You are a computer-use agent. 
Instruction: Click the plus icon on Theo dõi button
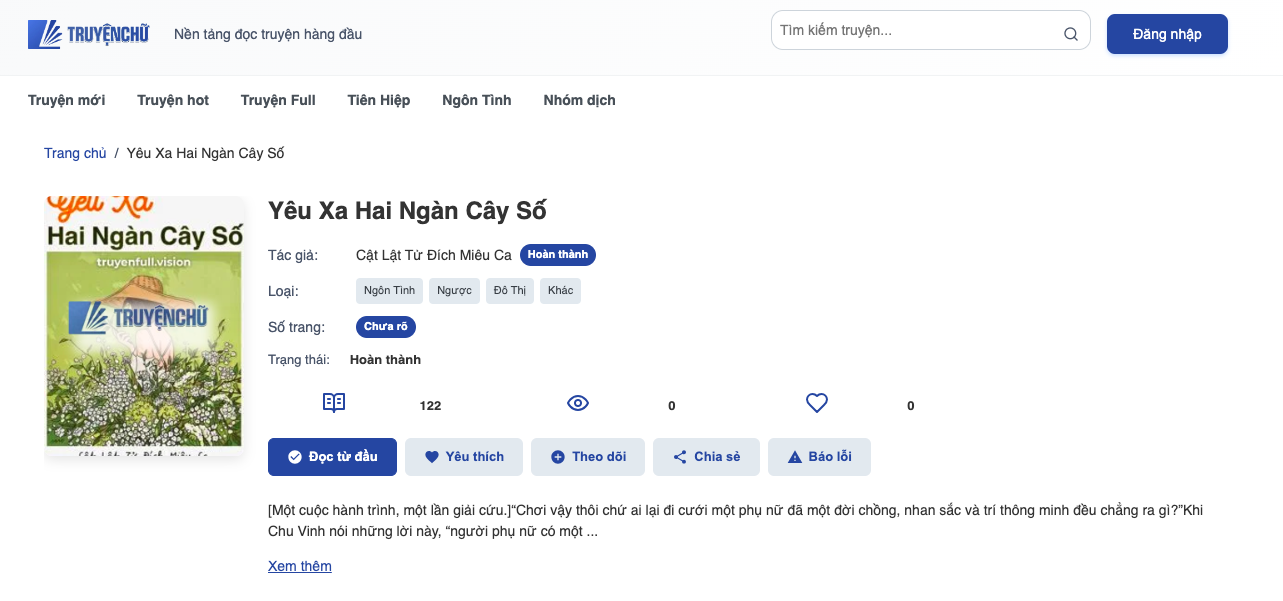pyautogui.click(x=559, y=456)
